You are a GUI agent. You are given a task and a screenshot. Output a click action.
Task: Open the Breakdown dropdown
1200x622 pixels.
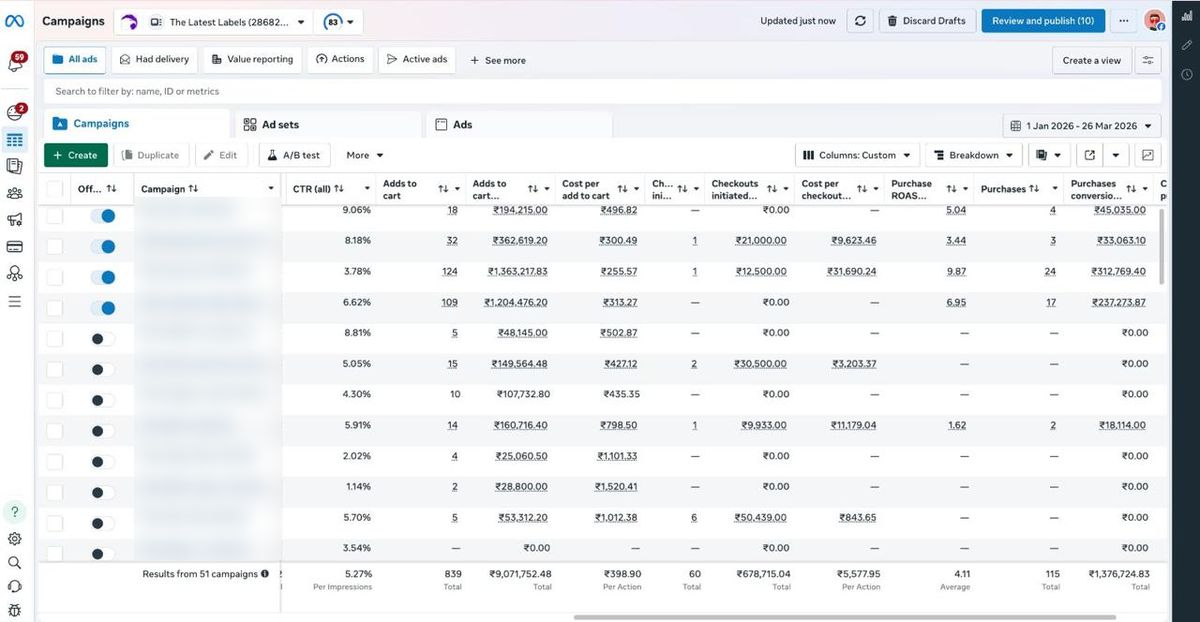point(973,155)
